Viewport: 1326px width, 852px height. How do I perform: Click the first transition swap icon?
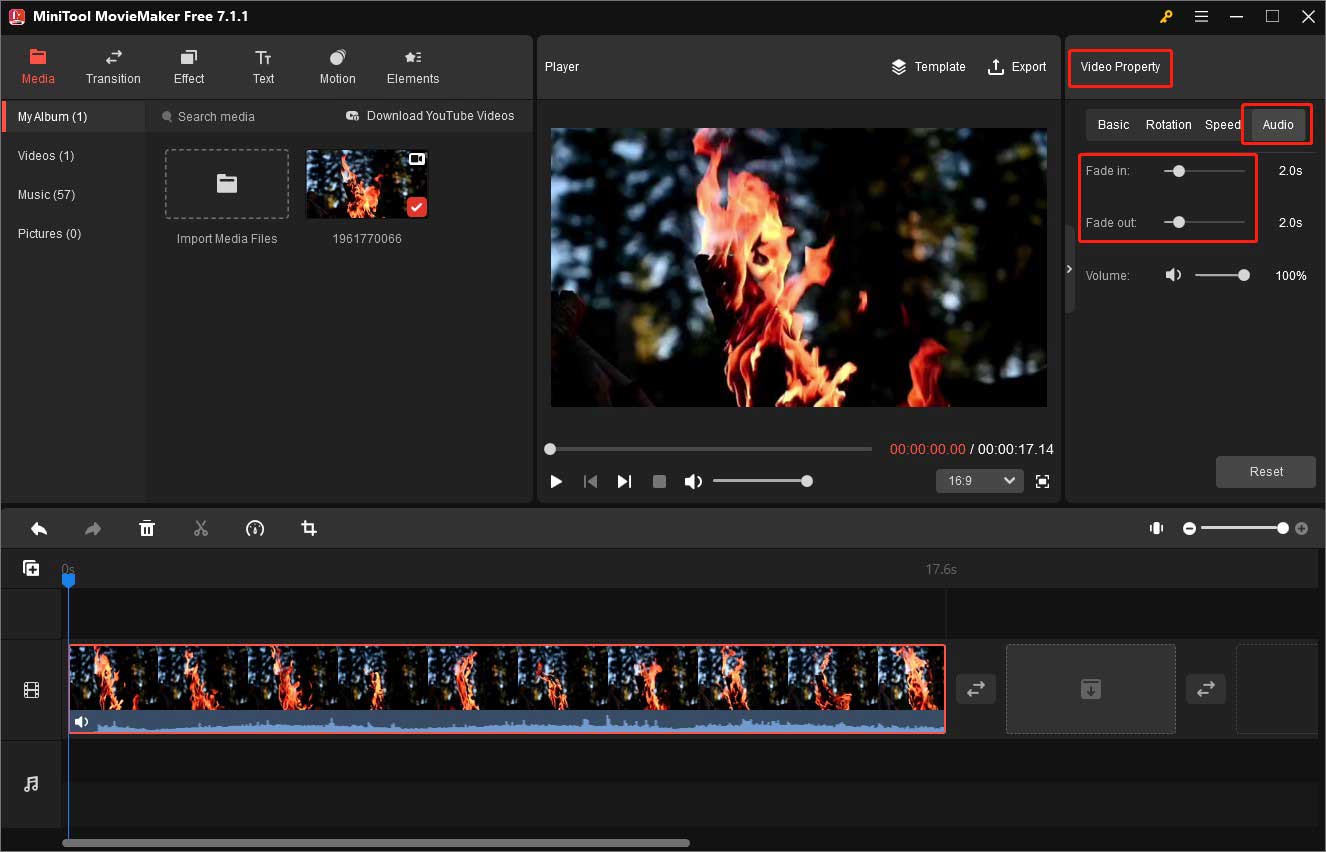click(x=976, y=689)
